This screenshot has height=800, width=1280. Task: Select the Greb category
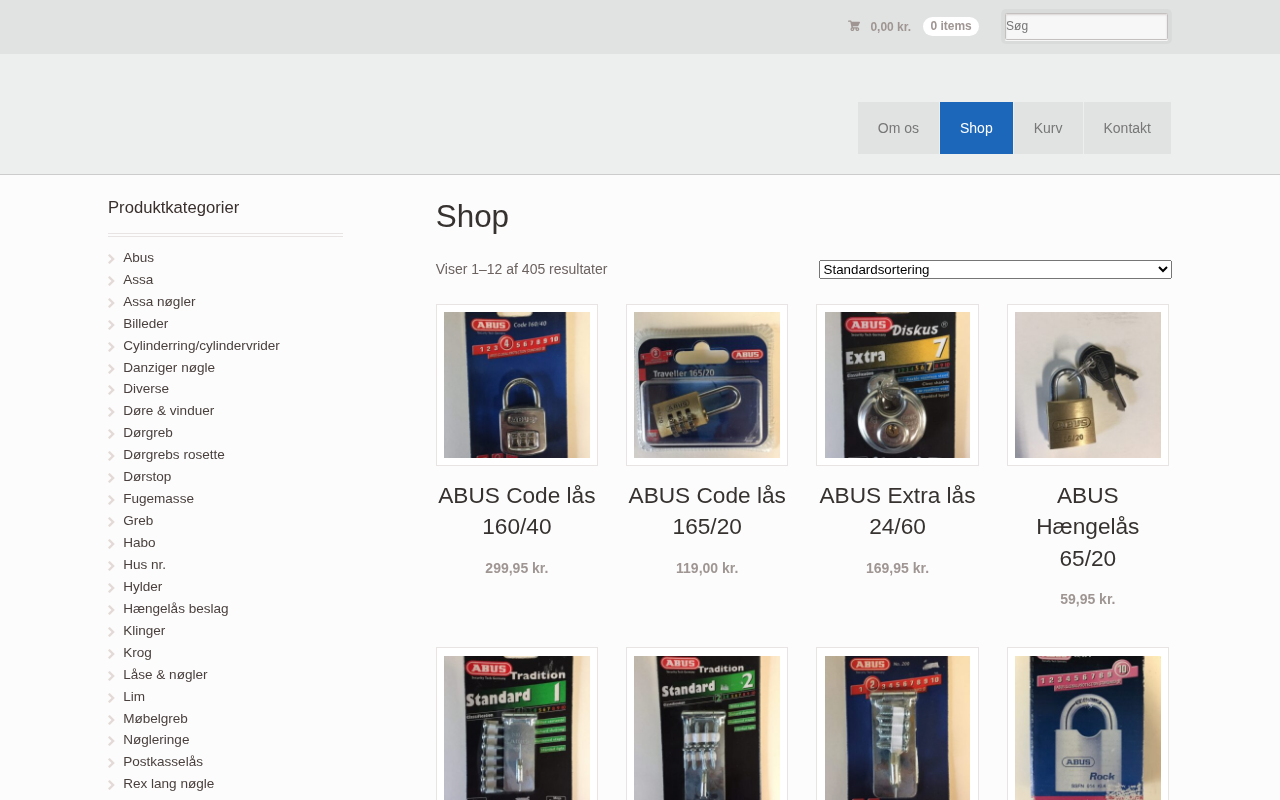click(138, 521)
